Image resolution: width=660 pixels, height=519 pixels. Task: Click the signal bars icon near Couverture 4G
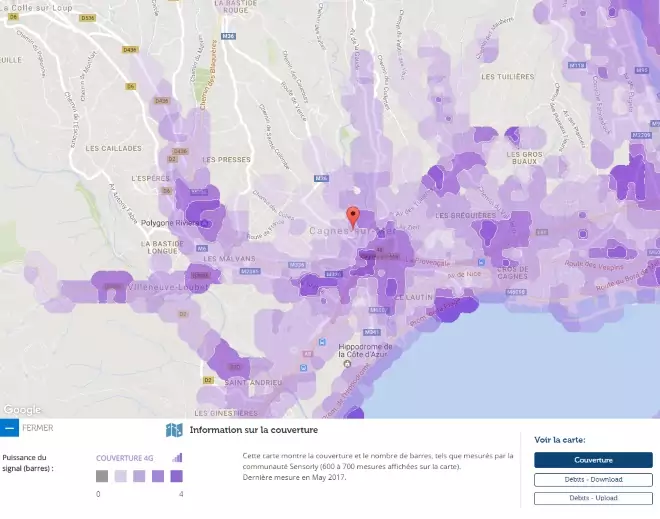(x=177, y=457)
